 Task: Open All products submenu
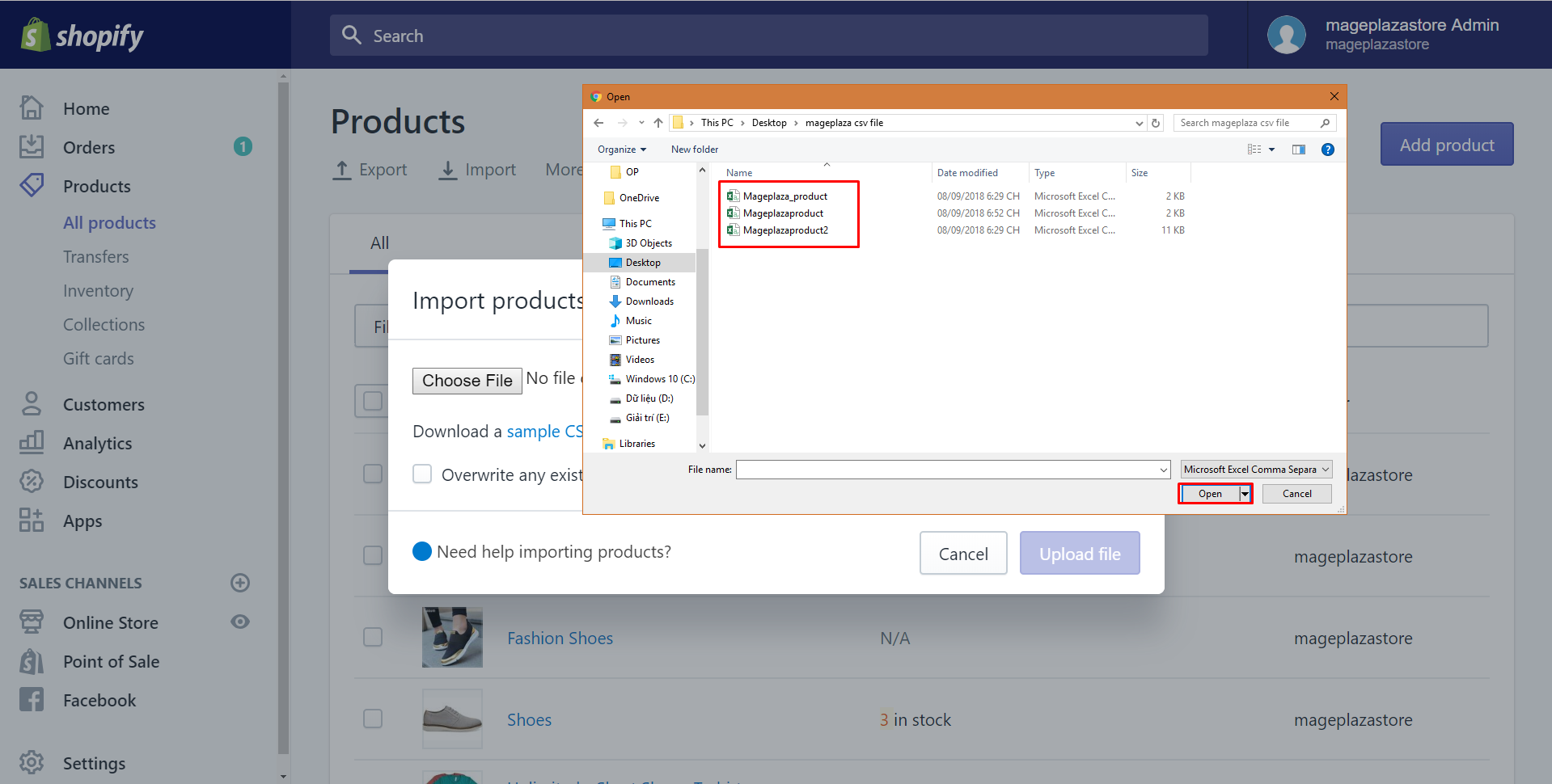click(109, 222)
